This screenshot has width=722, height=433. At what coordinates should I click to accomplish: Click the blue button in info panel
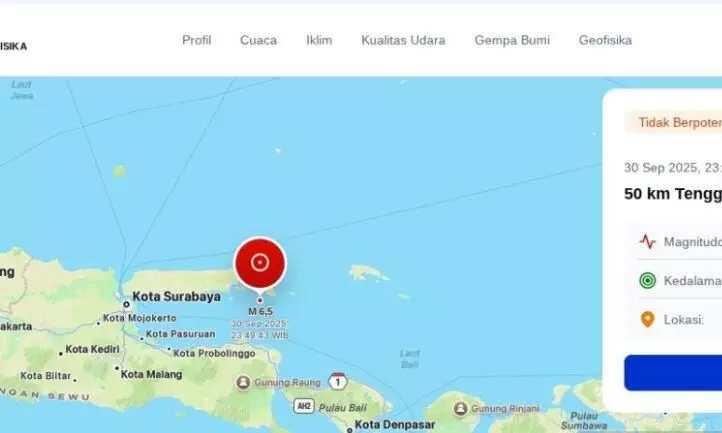coord(673,373)
